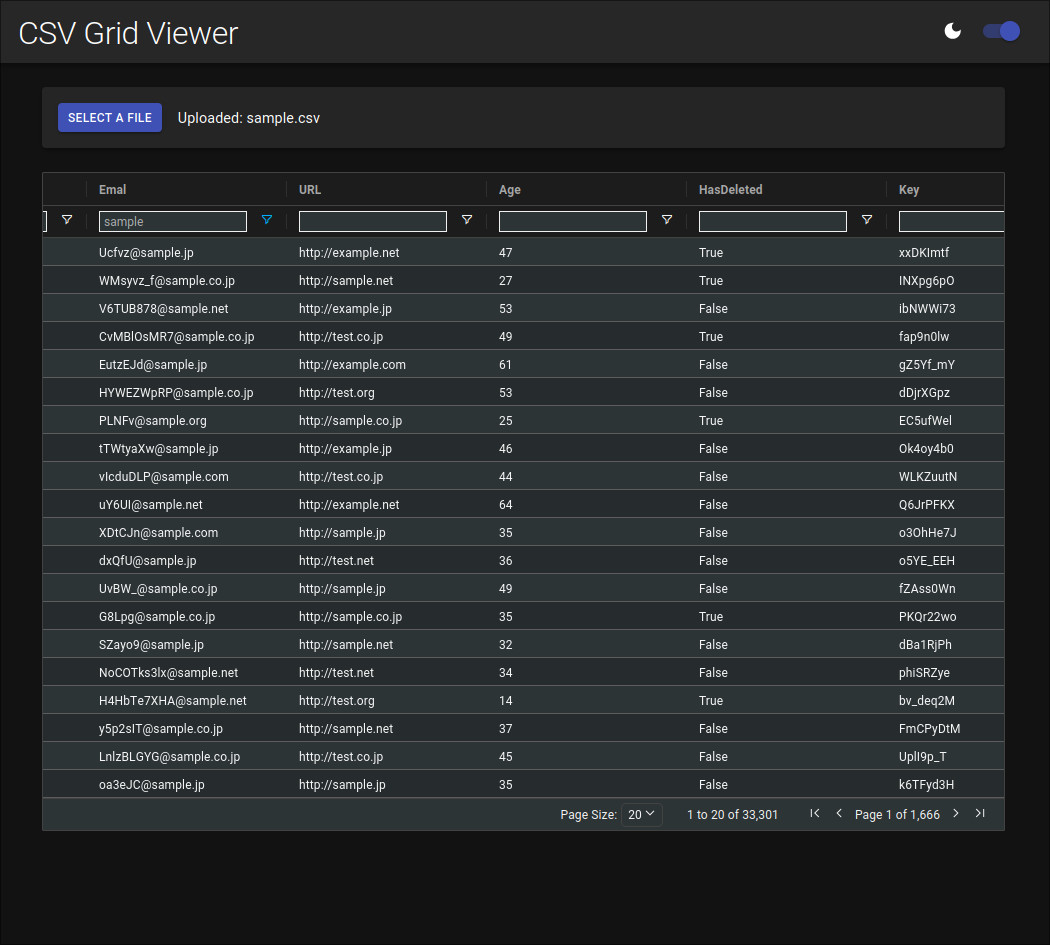
Task: Click Age value 64 in uY6UI row
Action: tap(506, 505)
